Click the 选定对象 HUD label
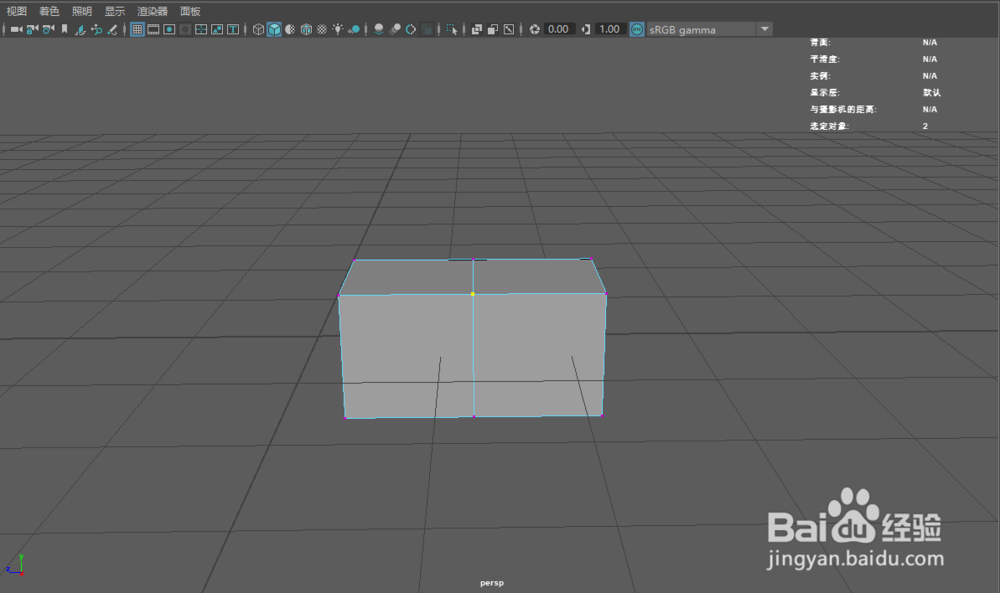The height and width of the screenshot is (593, 1000). coord(829,126)
